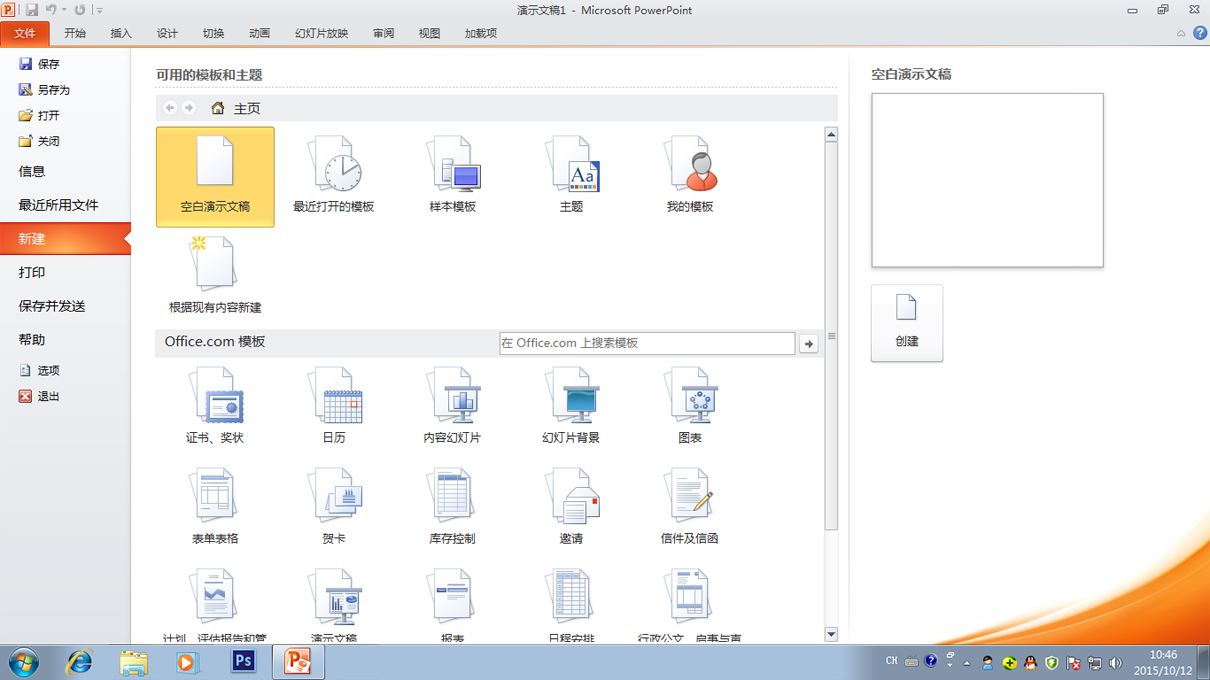The height and width of the screenshot is (680, 1210).
Task: Show hidden system tray icons arrow
Action: coord(966,663)
